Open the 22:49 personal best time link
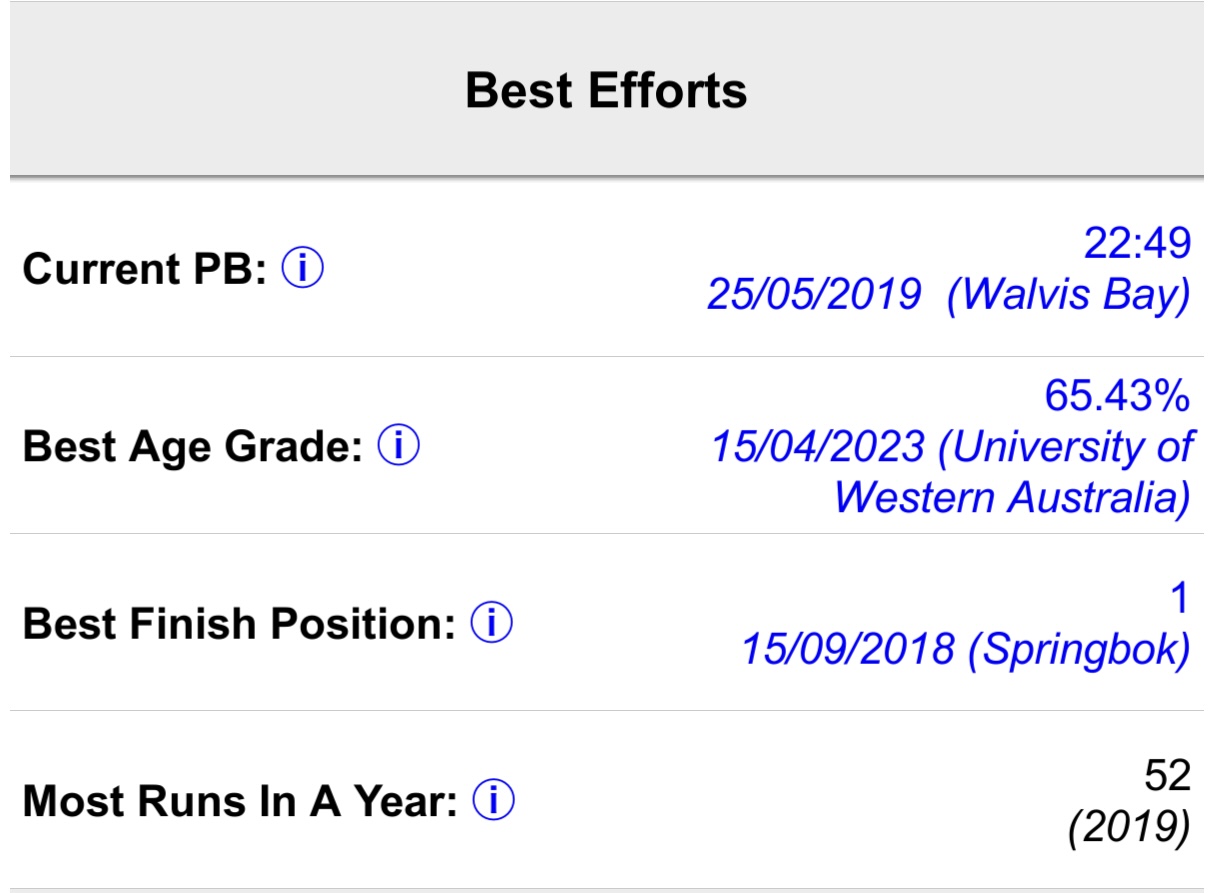Screen dimensions: 1209x893 coord(1136,243)
